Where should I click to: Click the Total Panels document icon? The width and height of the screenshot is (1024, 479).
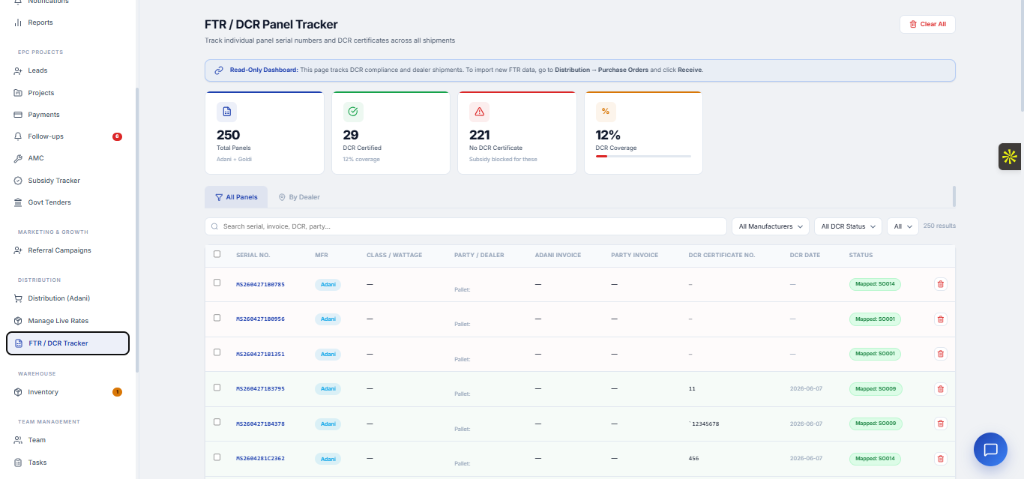tap(227, 112)
